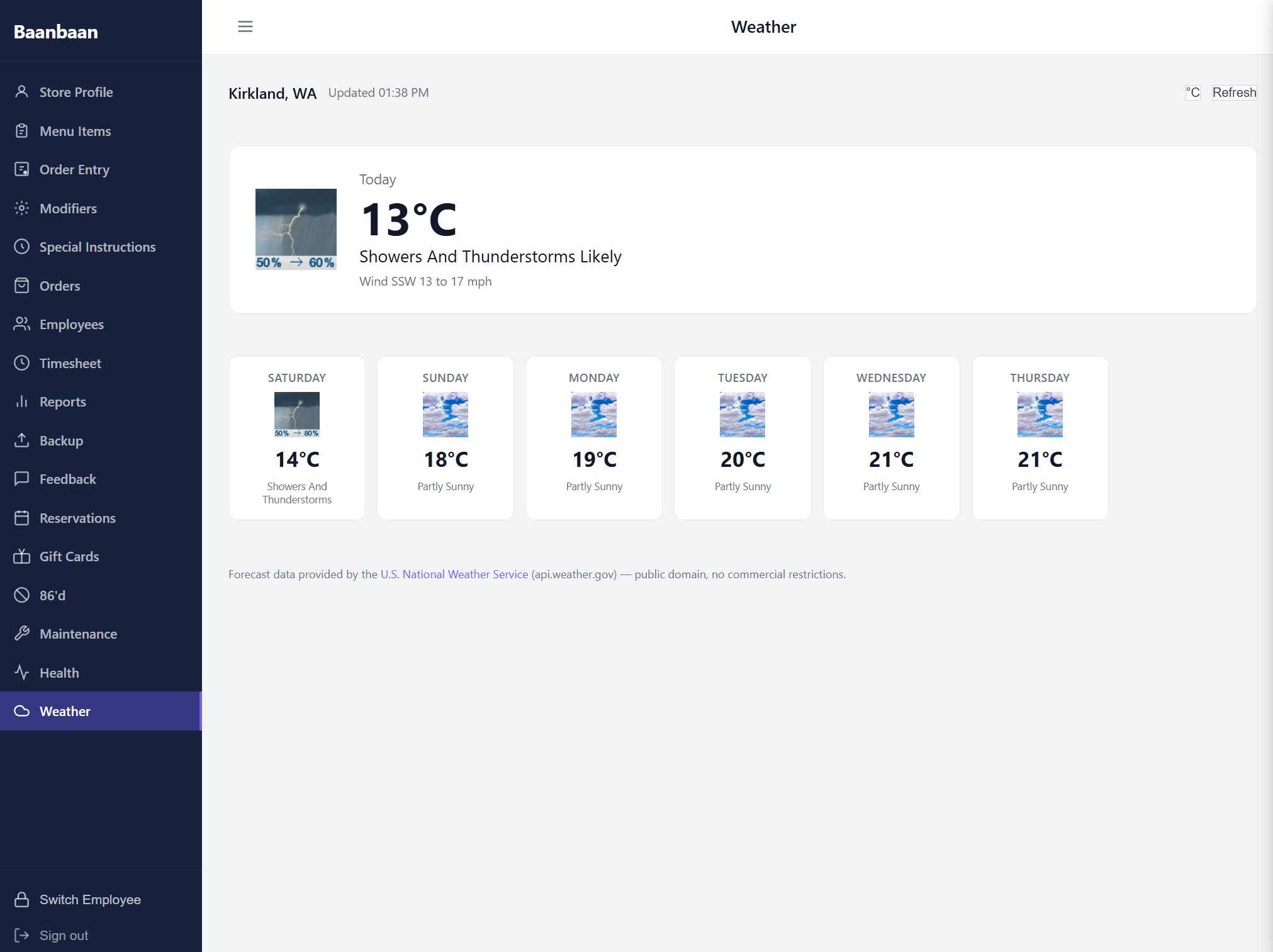This screenshot has width=1273, height=952.
Task: Refresh the weather forecast
Action: pos(1234,92)
